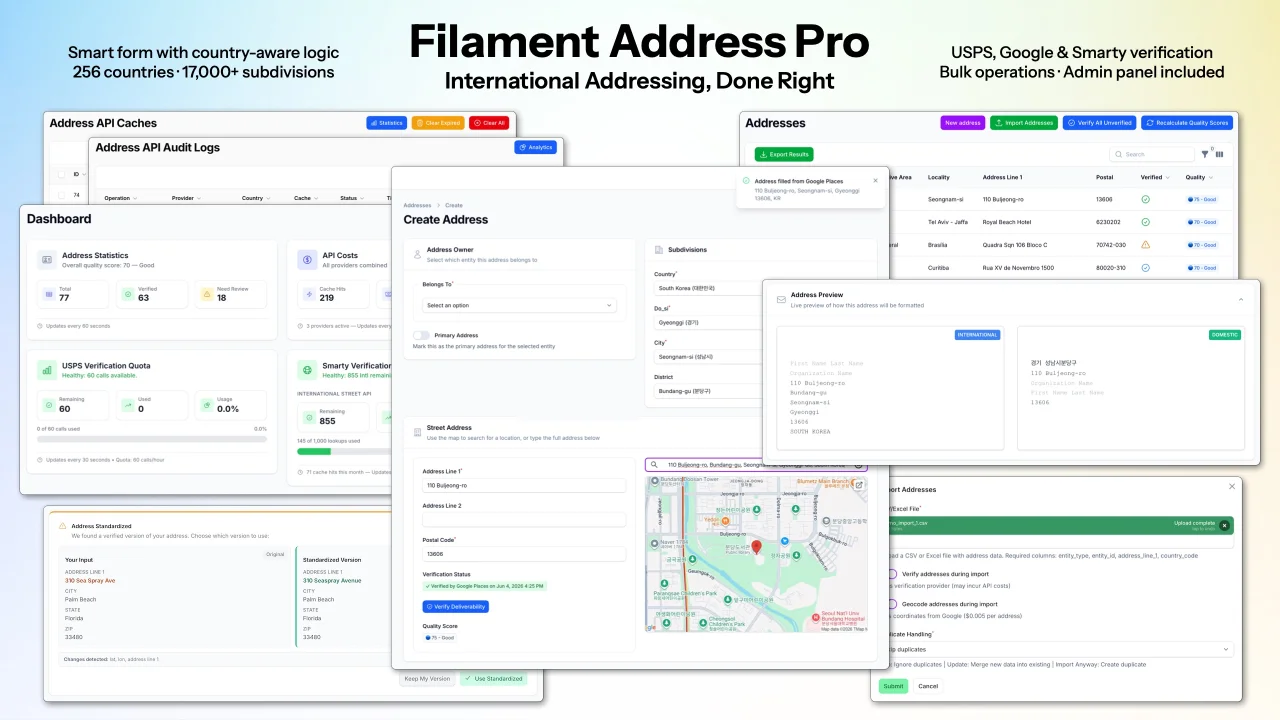The image size is (1280, 720).
Task: Click the 75 - Good quality badge in table
Action: (1201, 199)
